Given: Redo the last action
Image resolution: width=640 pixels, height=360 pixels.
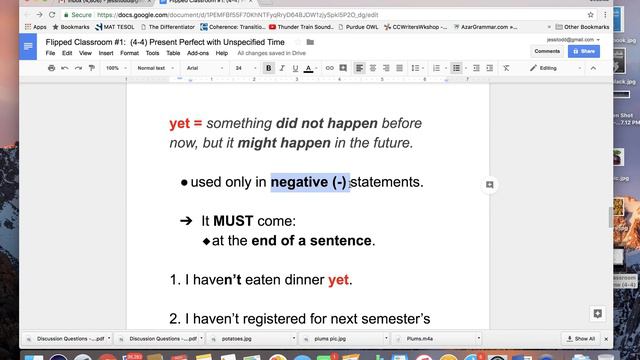Looking at the screenshot, I should click(x=78, y=68).
